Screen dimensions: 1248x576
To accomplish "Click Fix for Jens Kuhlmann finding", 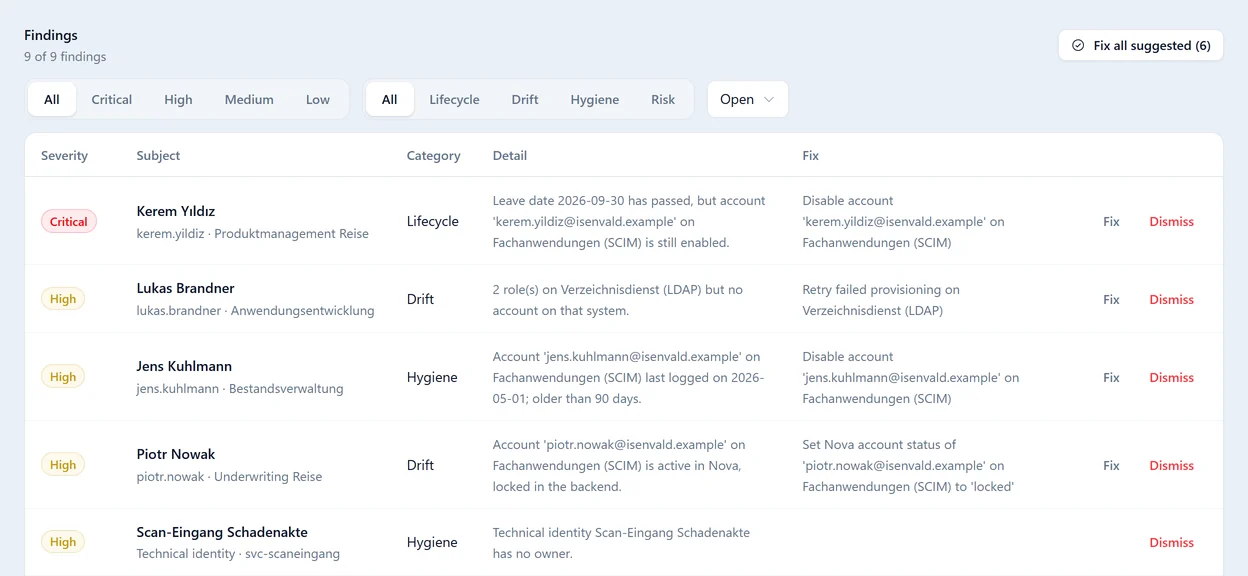I will pos(1111,378).
